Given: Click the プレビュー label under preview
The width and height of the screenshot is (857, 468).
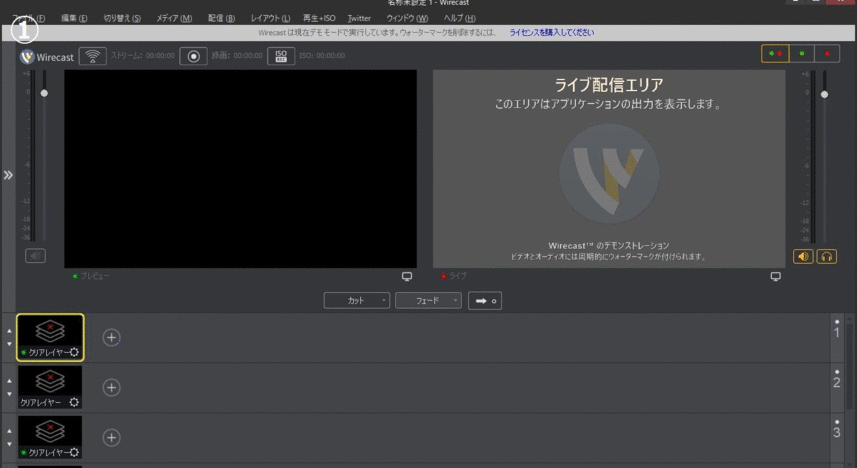Looking at the screenshot, I should coord(95,276).
